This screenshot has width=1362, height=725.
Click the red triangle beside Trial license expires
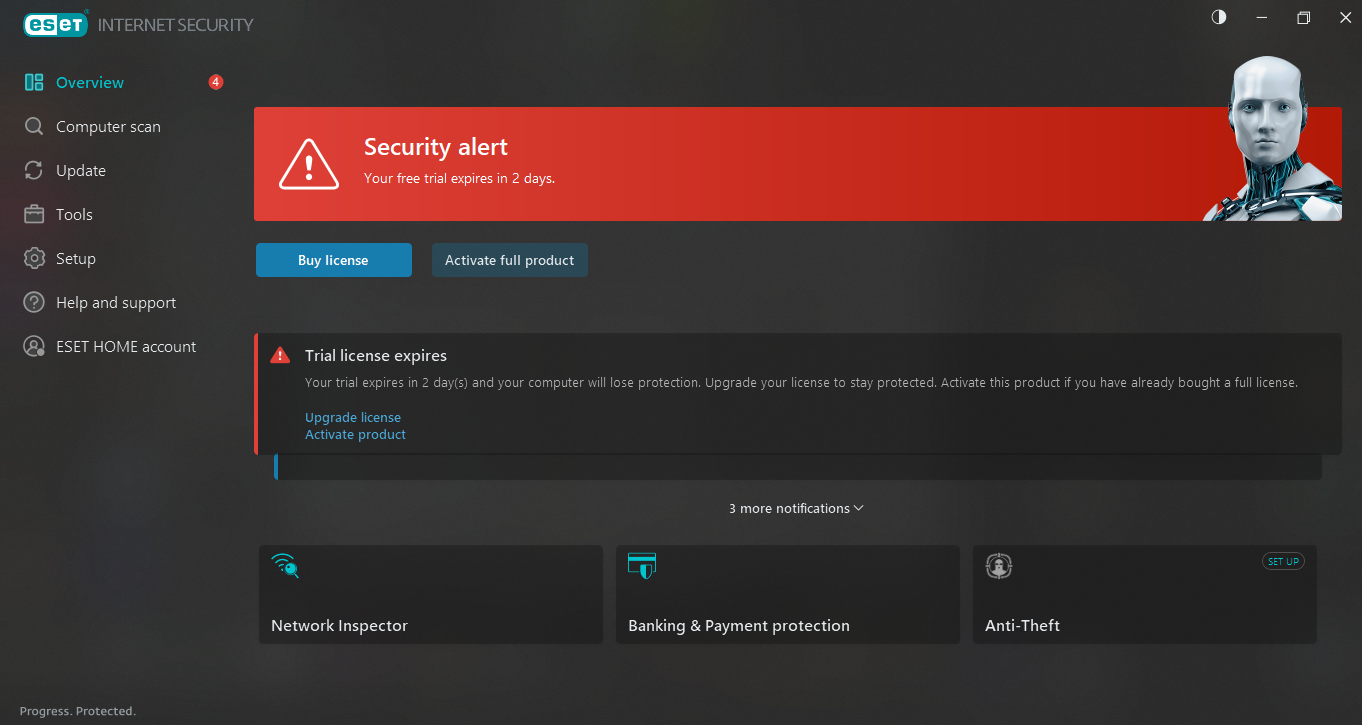pos(280,355)
